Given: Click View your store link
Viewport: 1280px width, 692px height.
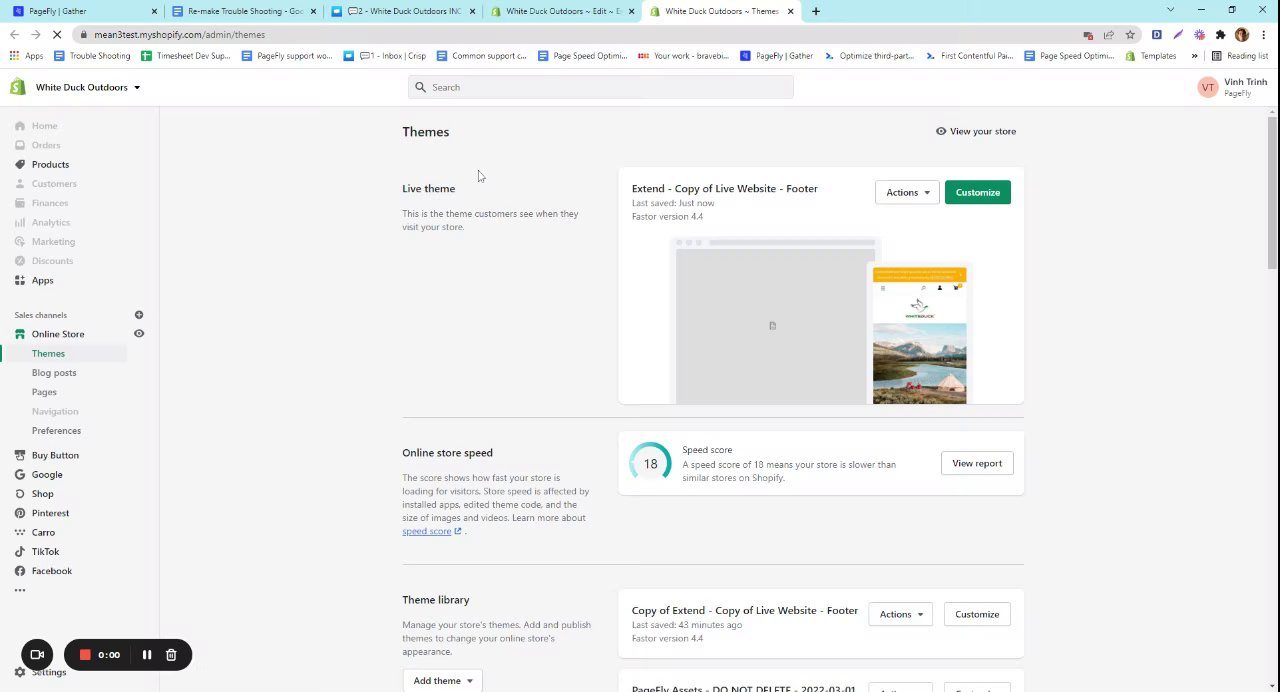Looking at the screenshot, I should [976, 131].
